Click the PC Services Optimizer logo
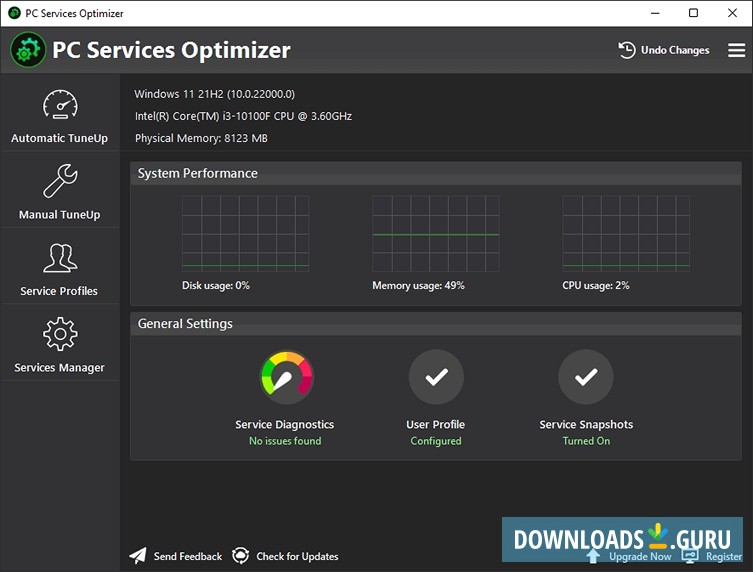The height and width of the screenshot is (572, 753). tap(28, 50)
